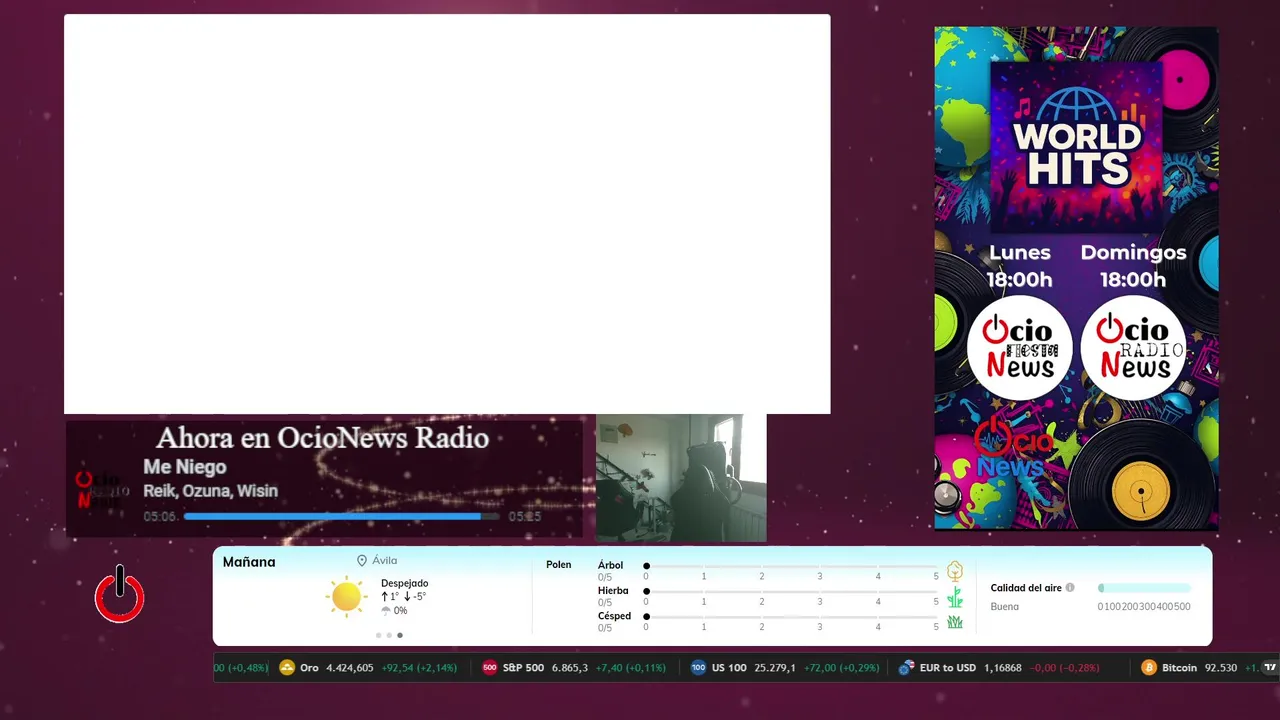Screen dimensions: 1280x720
Task: Click the Domingos 18:00h schedule text
Action: click(1133, 266)
